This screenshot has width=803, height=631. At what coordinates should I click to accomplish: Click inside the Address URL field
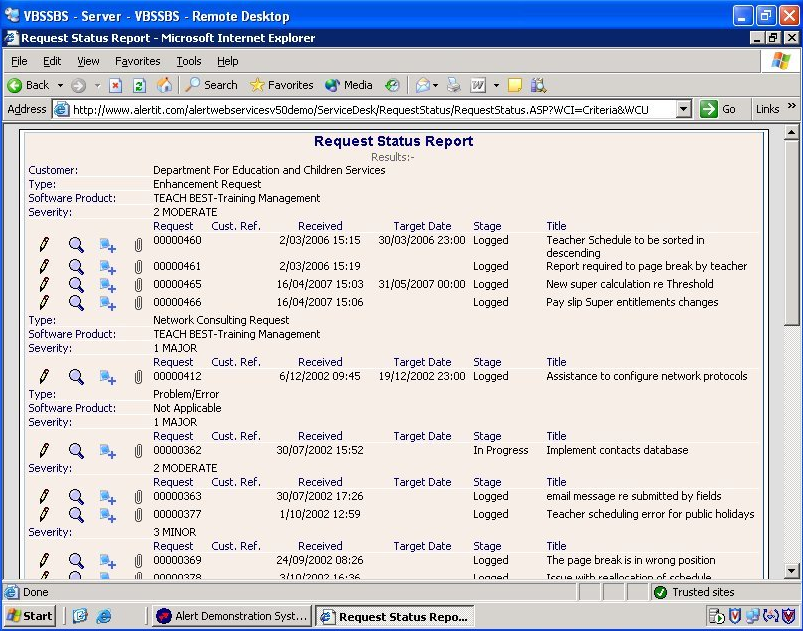click(370, 109)
